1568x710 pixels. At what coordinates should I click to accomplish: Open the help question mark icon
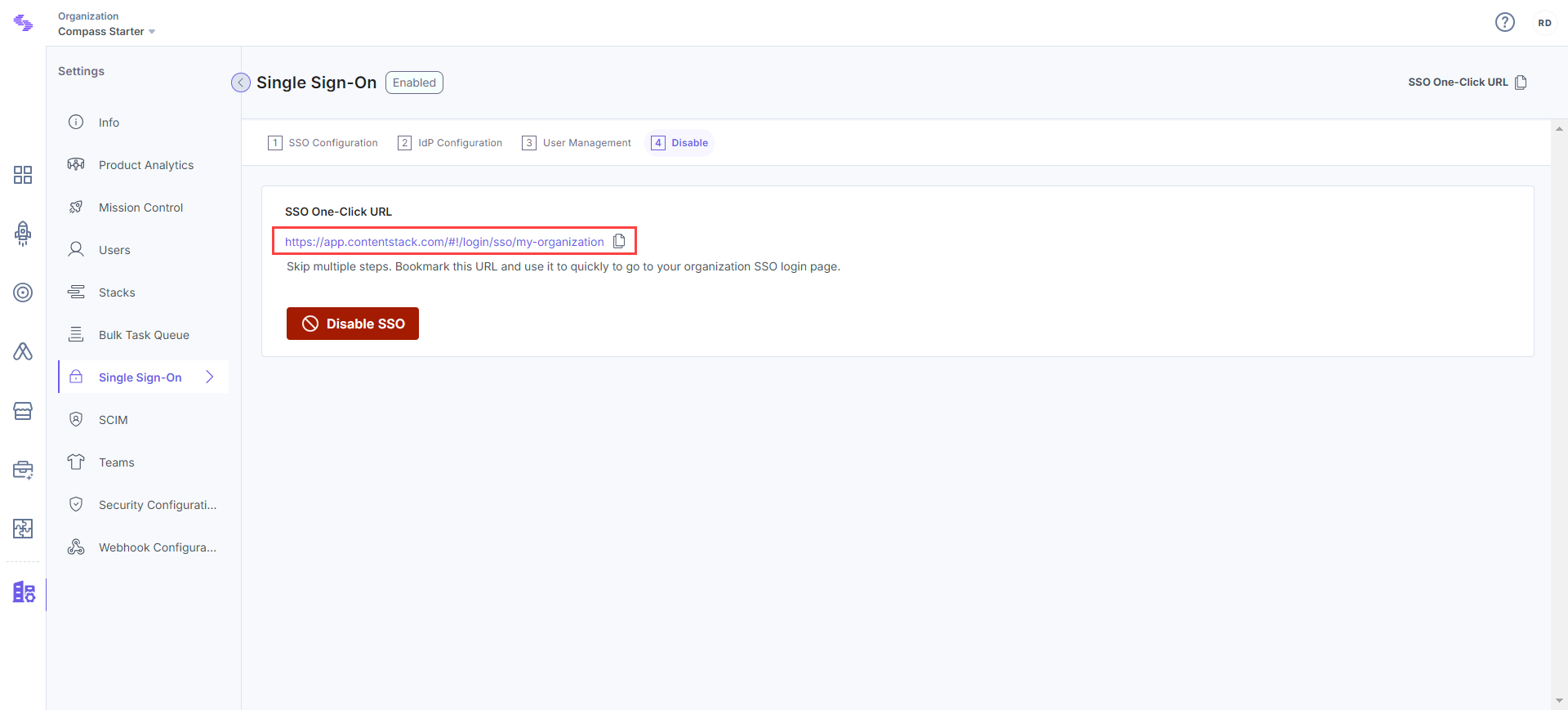pyautogui.click(x=1505, y=22)
